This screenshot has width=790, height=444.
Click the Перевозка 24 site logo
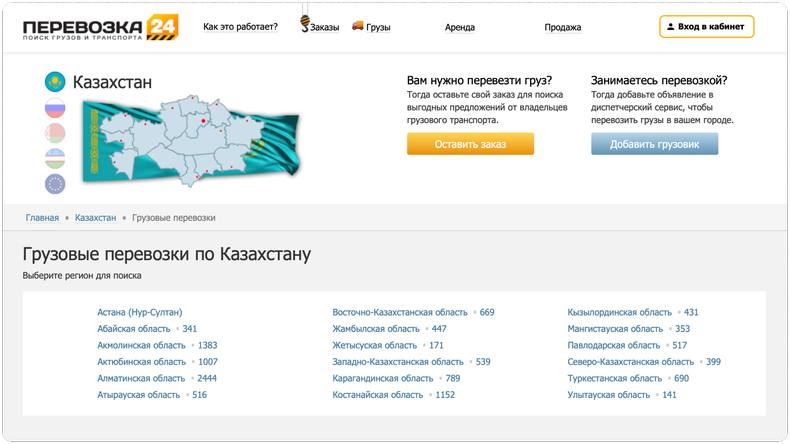coord(100,27)
